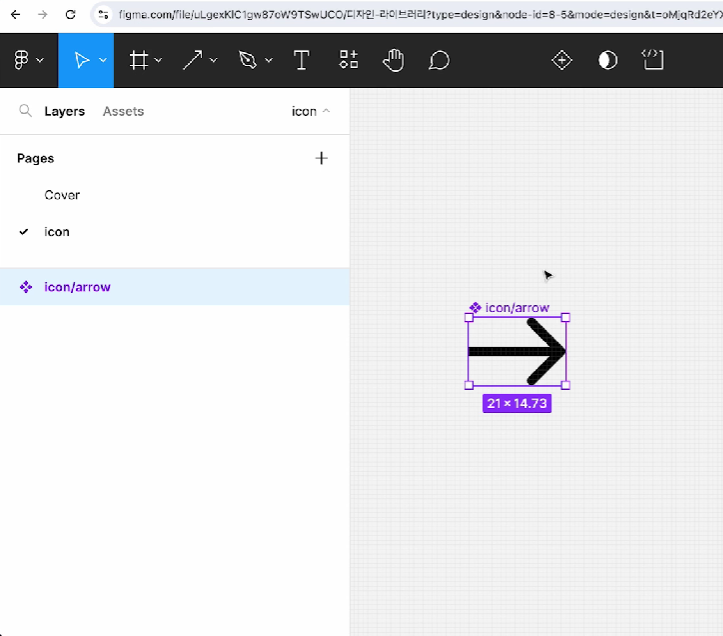Search layers with magnifier icon
The width and height of the screenshot is (723, 636).
pos(25,111)
